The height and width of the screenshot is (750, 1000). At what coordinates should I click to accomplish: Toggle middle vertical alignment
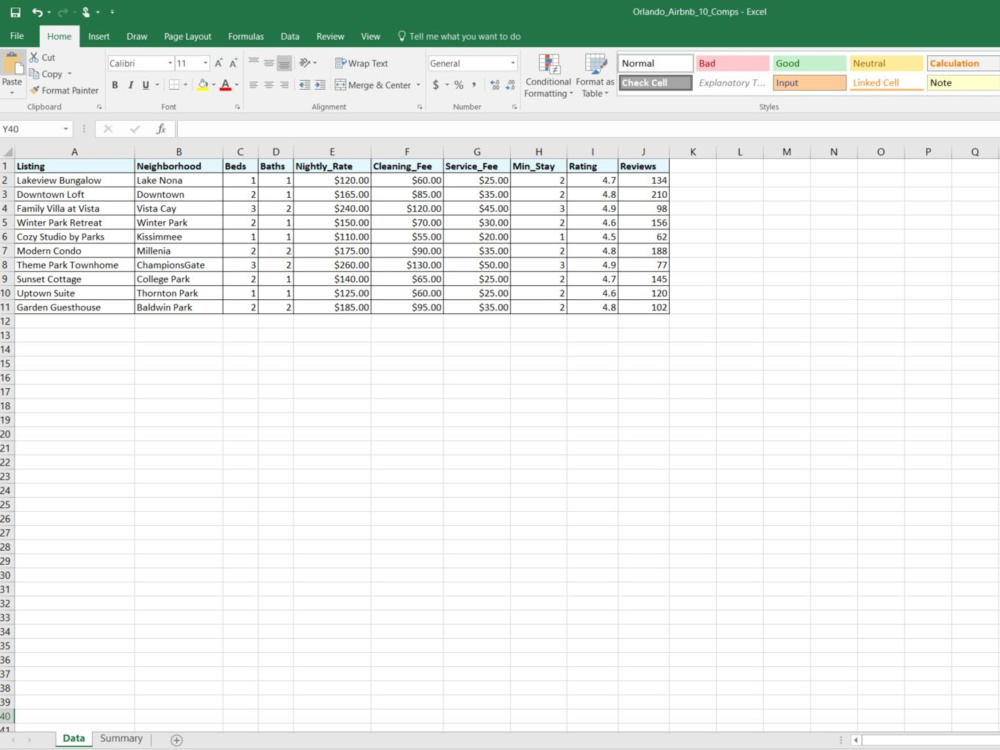pyautogui.click(x=268, y=62)
